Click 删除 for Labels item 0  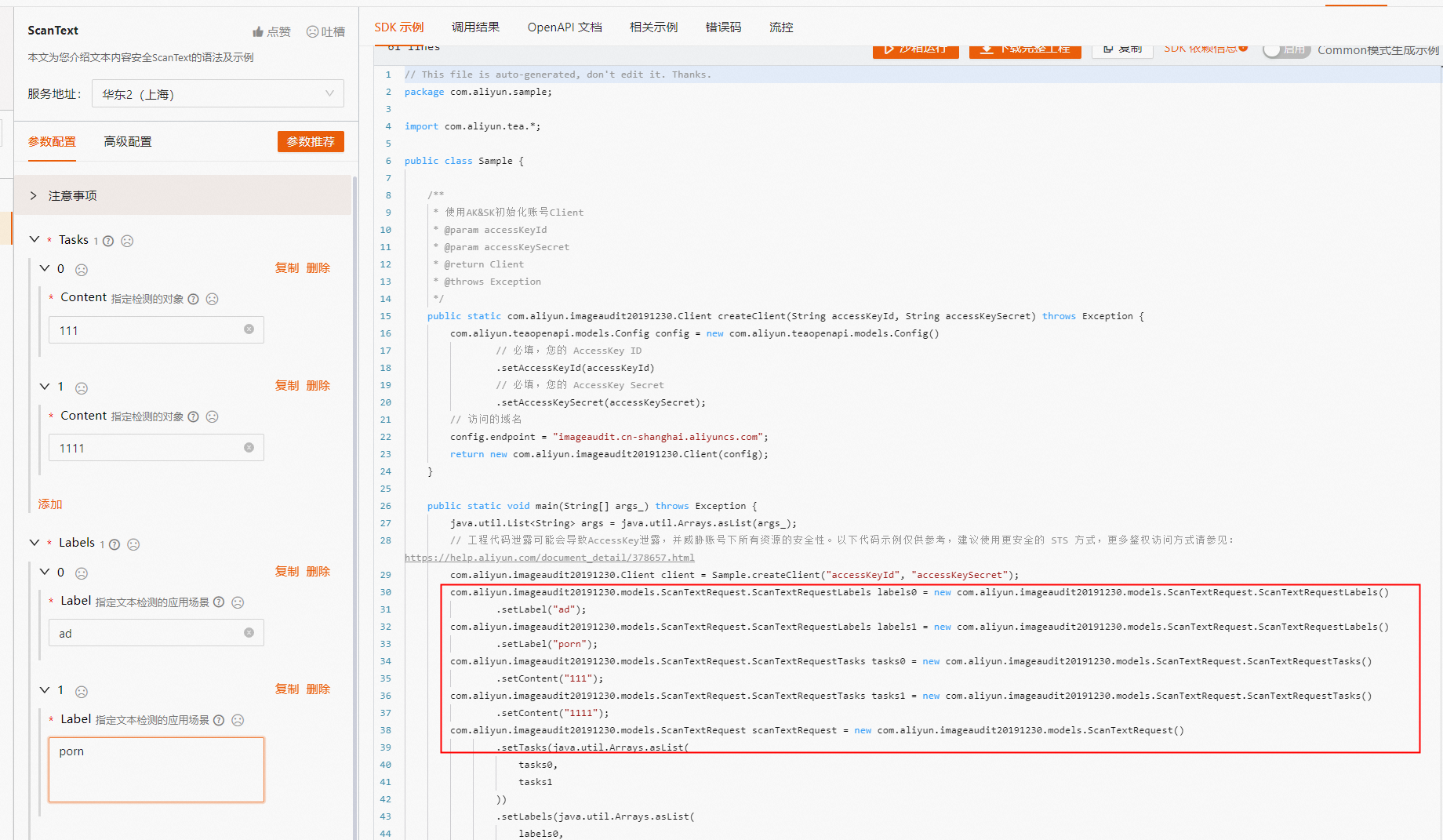tap(318, 572)
